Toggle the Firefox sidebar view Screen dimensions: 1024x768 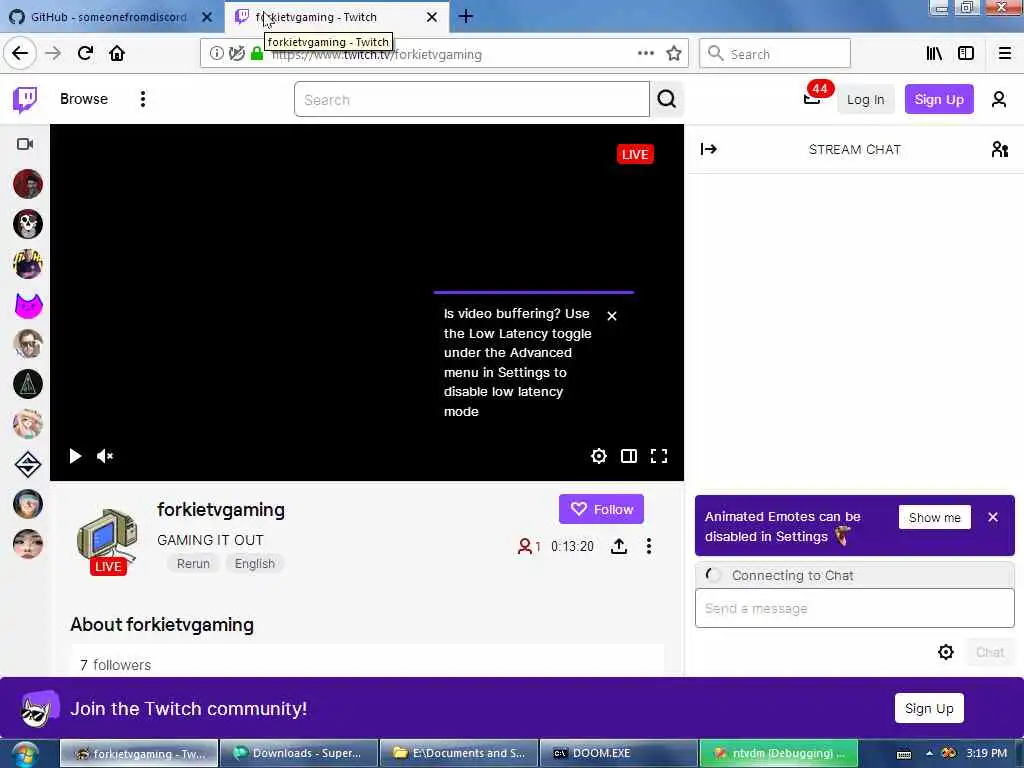click(x=966, y=54)
